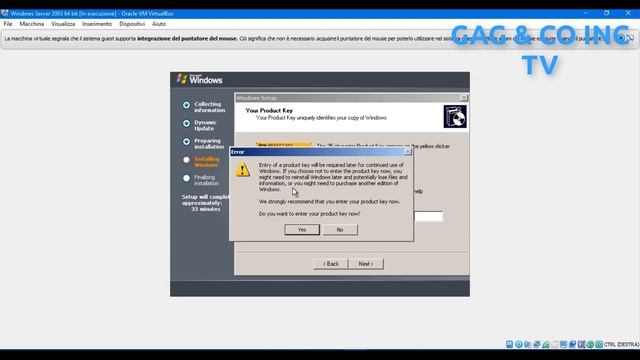
Task: Open the File menu
Action: tap(8, 24)
